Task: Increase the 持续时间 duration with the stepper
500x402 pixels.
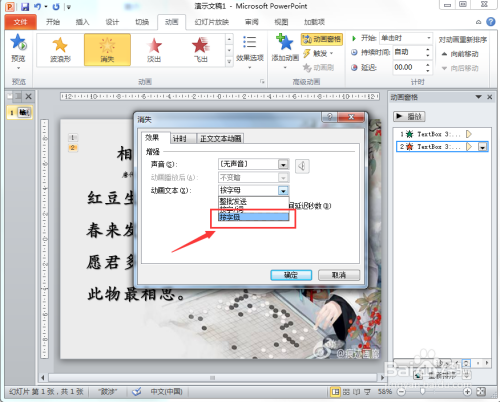Action: pos(428,49)
